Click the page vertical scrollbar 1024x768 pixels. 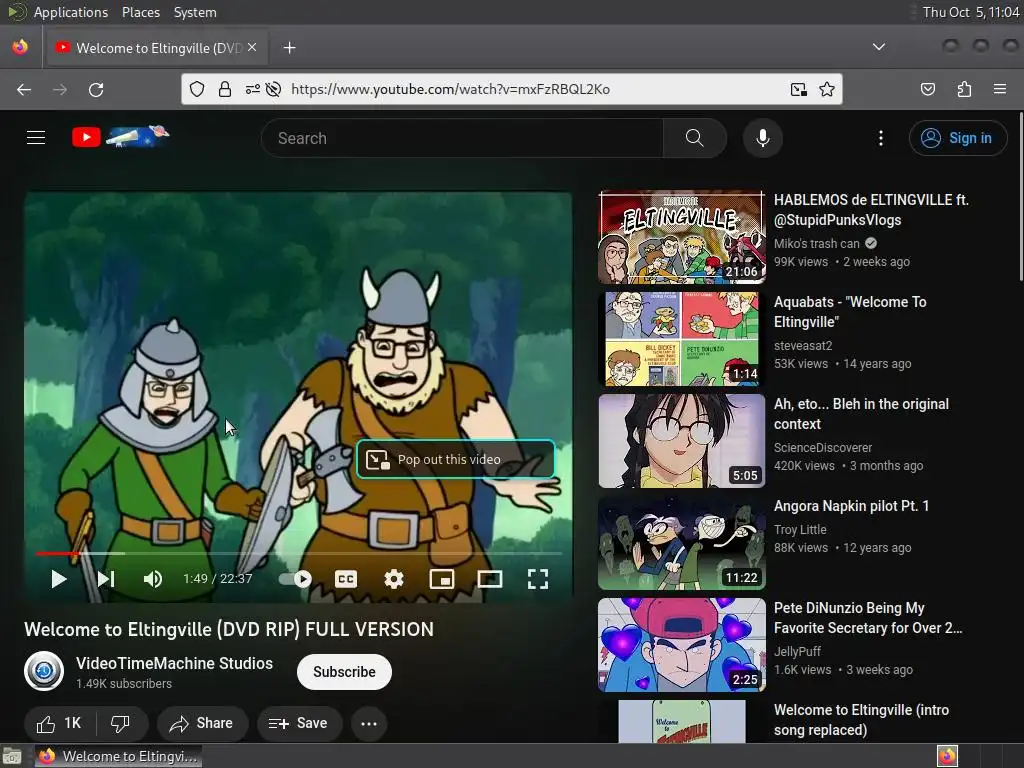pyautogui.click(x=1021, y=196)
